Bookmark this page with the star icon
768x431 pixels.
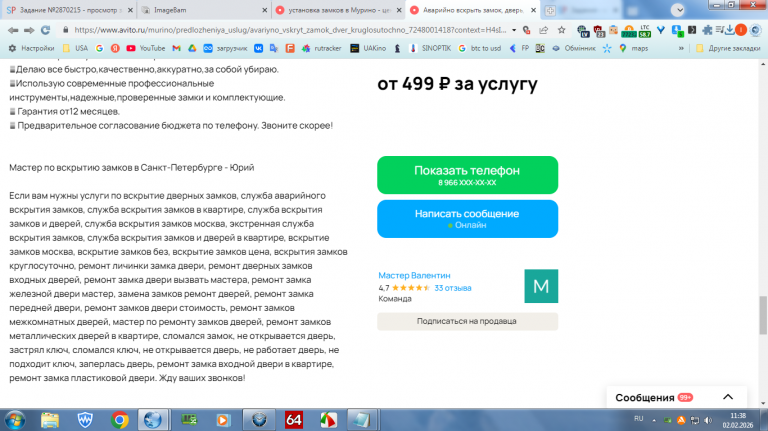coord(561,30)
